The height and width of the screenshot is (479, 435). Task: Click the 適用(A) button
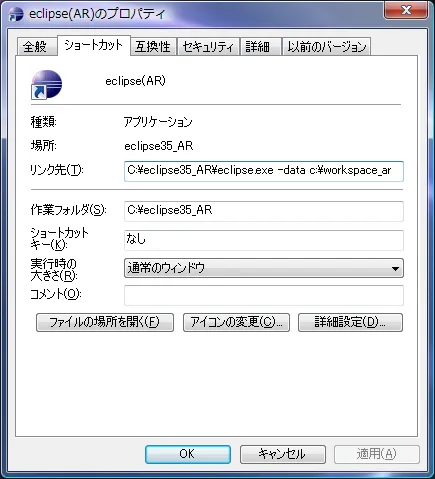tap(377, 454)
